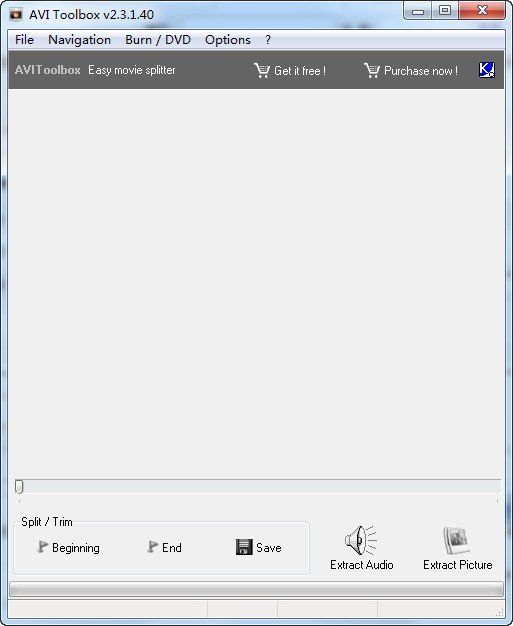Click the blue K logo icon
Image resolution: width=513 pixels, height=626 pixels.
[x=487, y=70]
